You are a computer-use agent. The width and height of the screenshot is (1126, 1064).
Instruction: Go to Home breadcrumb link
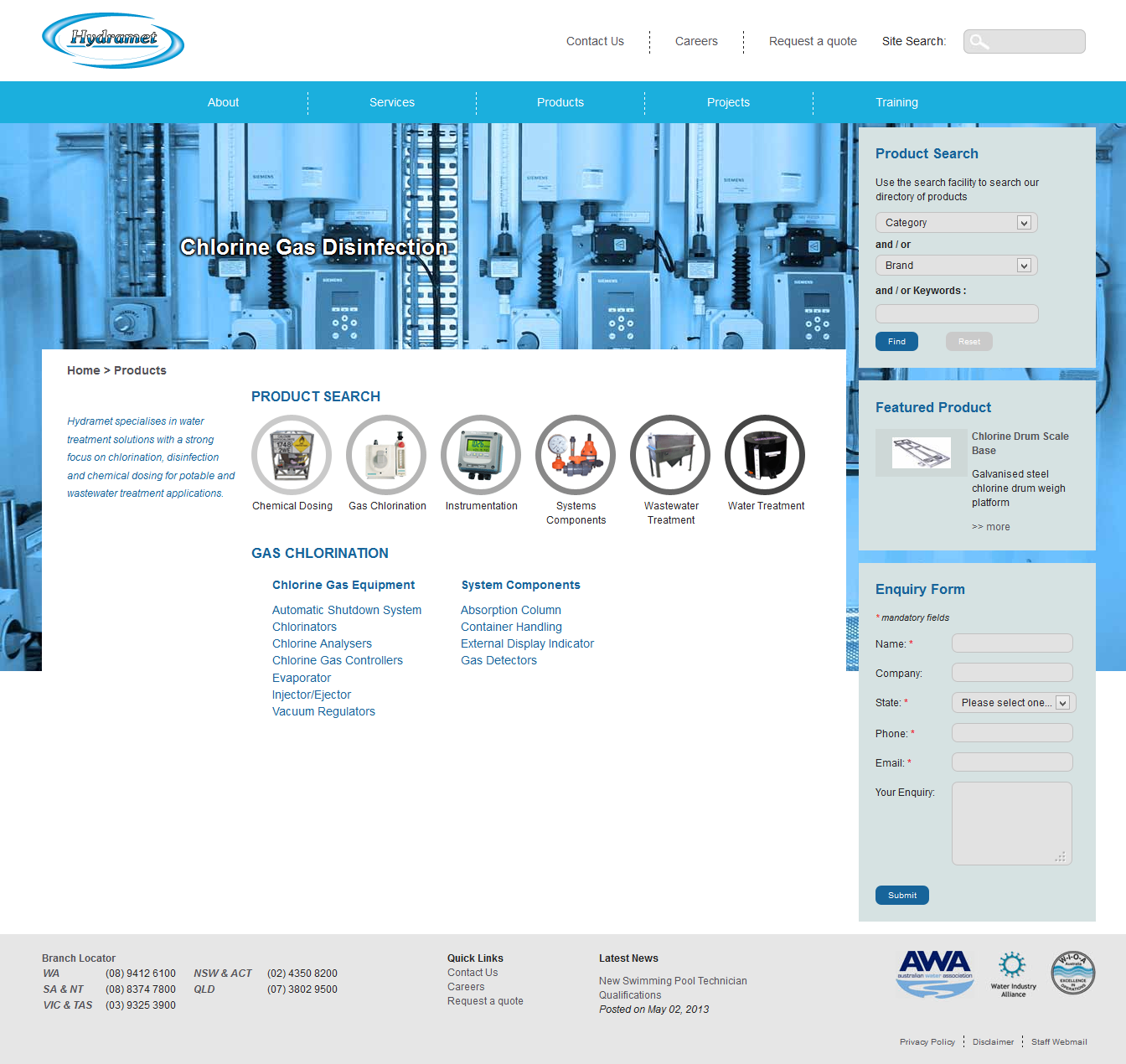coord(84,370)
